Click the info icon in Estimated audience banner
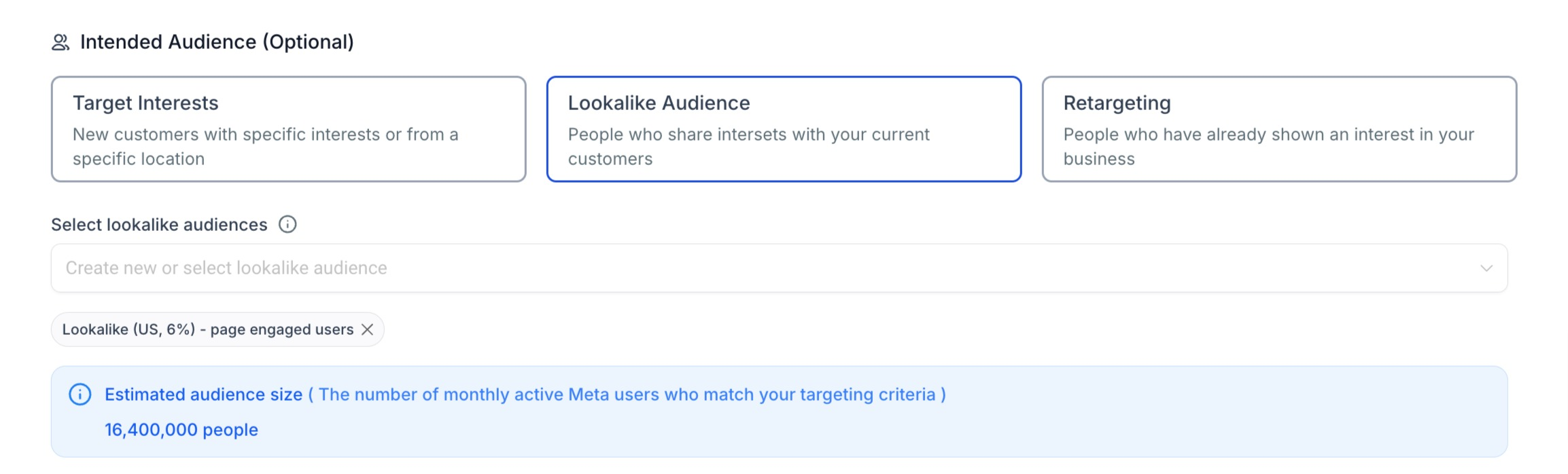 point(80,395)
